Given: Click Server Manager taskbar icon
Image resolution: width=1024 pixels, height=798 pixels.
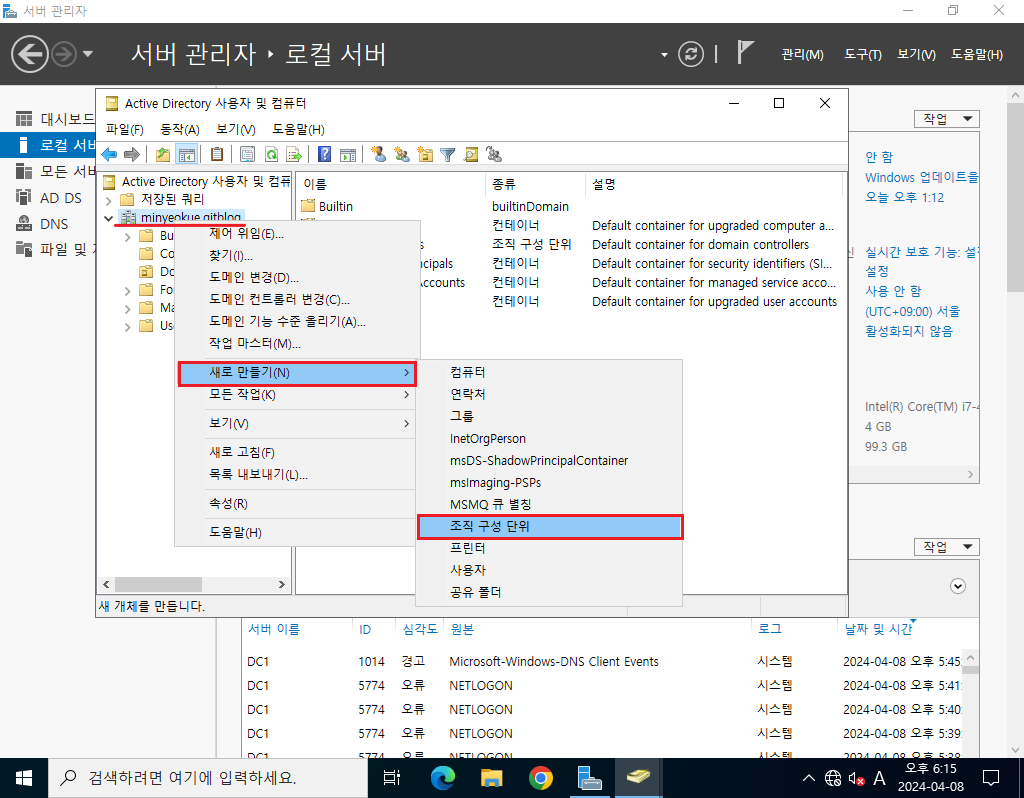Looking at the screenshot, I should (x=589, y=778).
